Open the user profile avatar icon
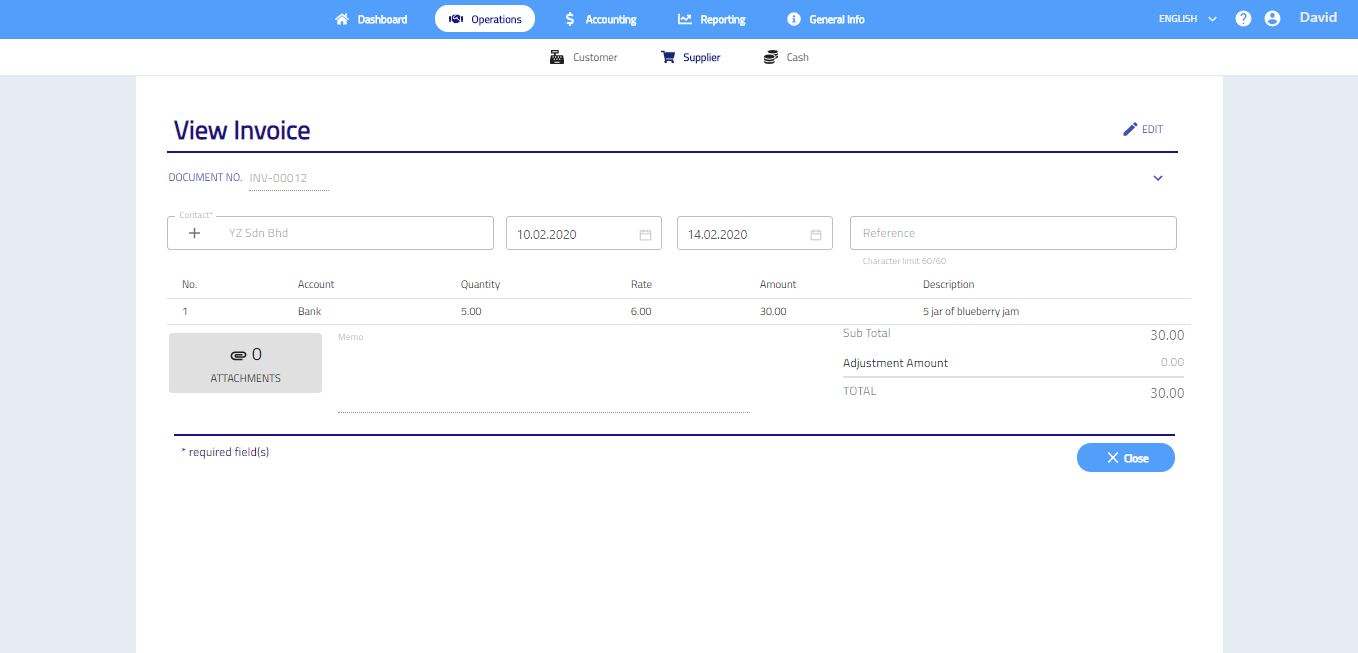This screenshot has height=653, width=1358. tap(1272, 19)
